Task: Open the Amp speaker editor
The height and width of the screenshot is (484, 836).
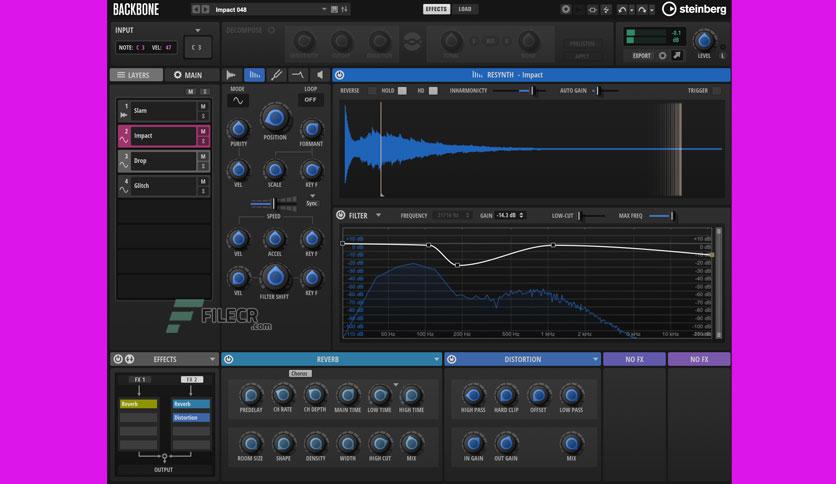Action: click(319, 75)
